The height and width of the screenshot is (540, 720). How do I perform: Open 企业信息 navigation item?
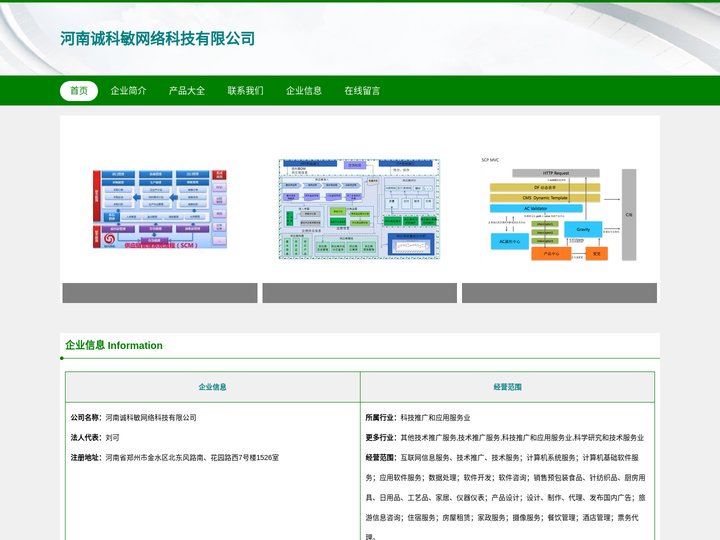(304, 91)
